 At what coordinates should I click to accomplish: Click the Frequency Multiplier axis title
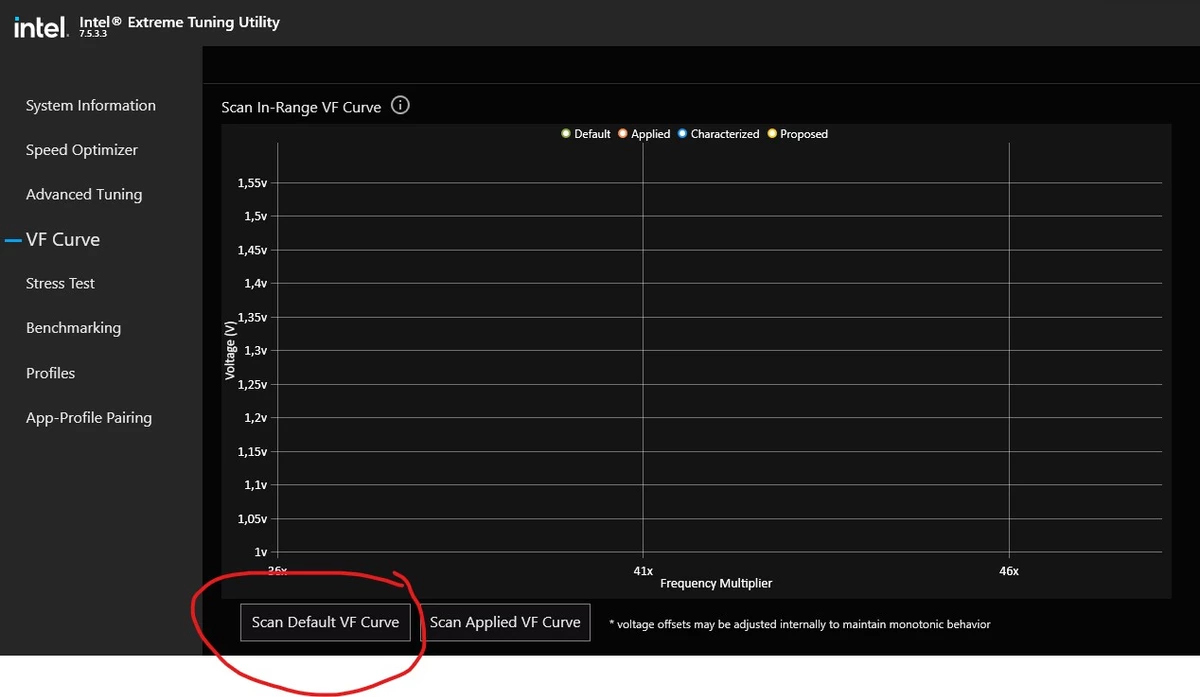pos(716,583)
